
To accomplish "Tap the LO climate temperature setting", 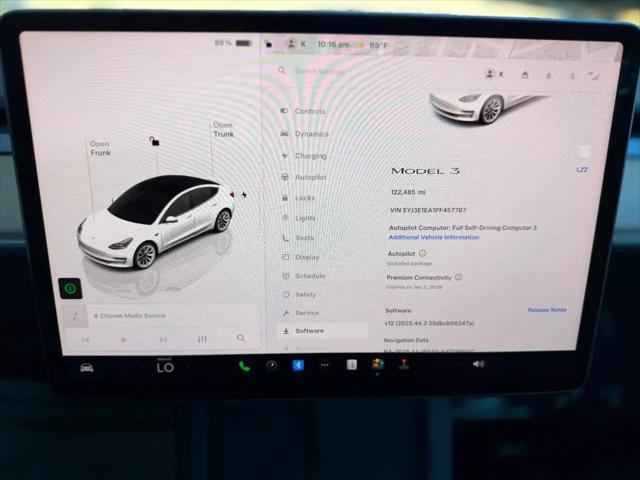I will 165,367.
